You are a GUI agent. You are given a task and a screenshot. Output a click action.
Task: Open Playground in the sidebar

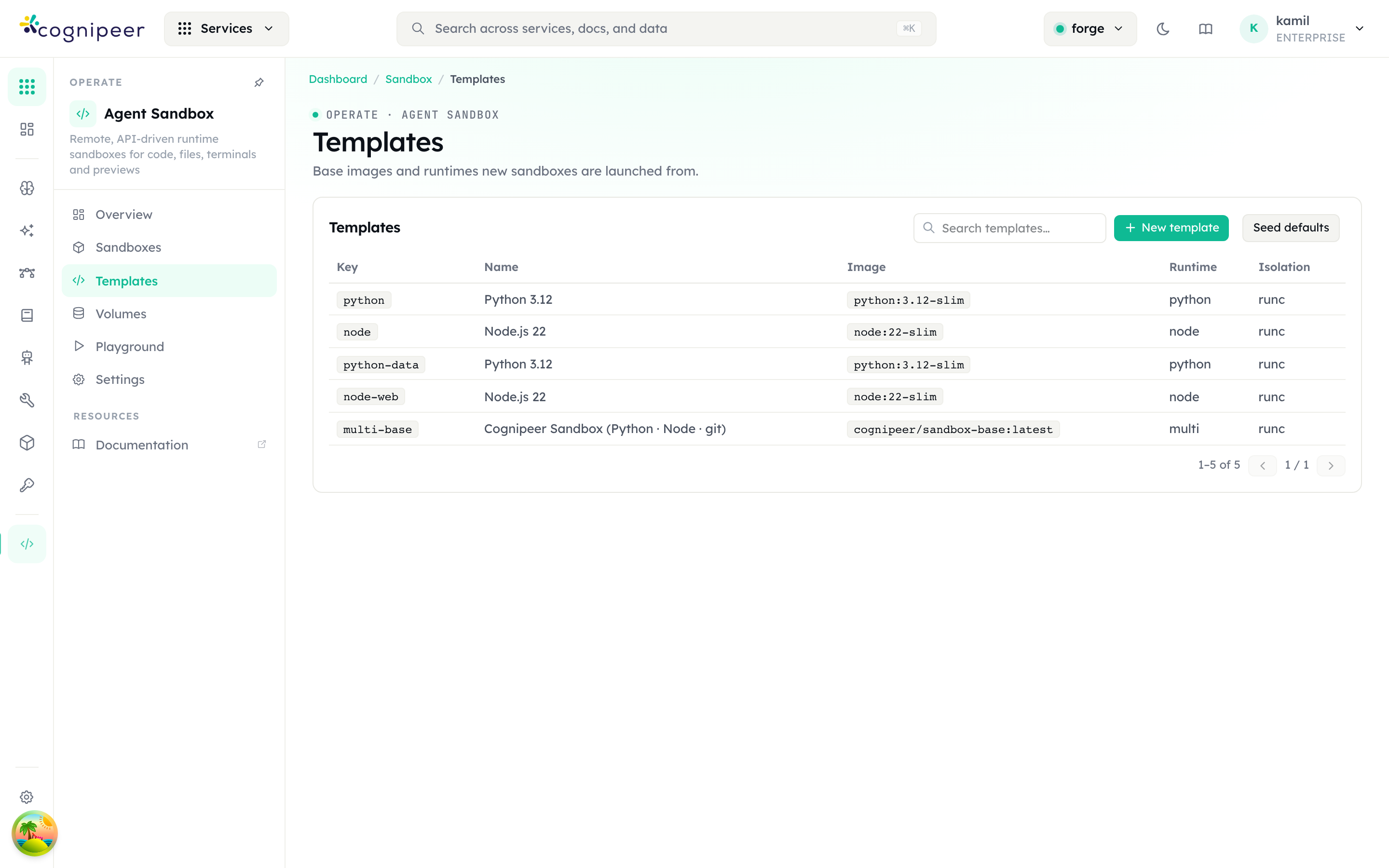point(169,347)
